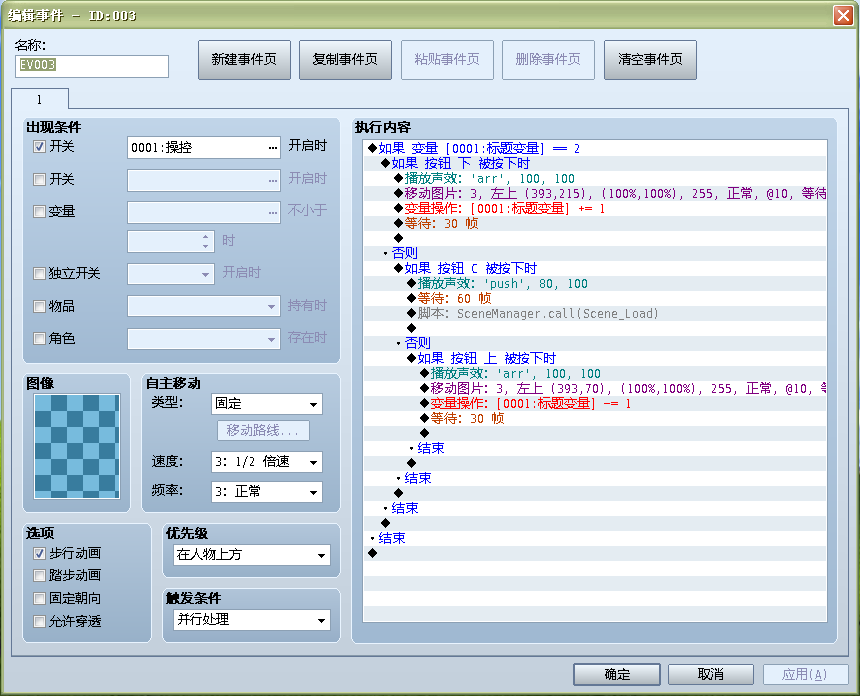Select the 变量操作 += 1 command line

click(595, 208)
